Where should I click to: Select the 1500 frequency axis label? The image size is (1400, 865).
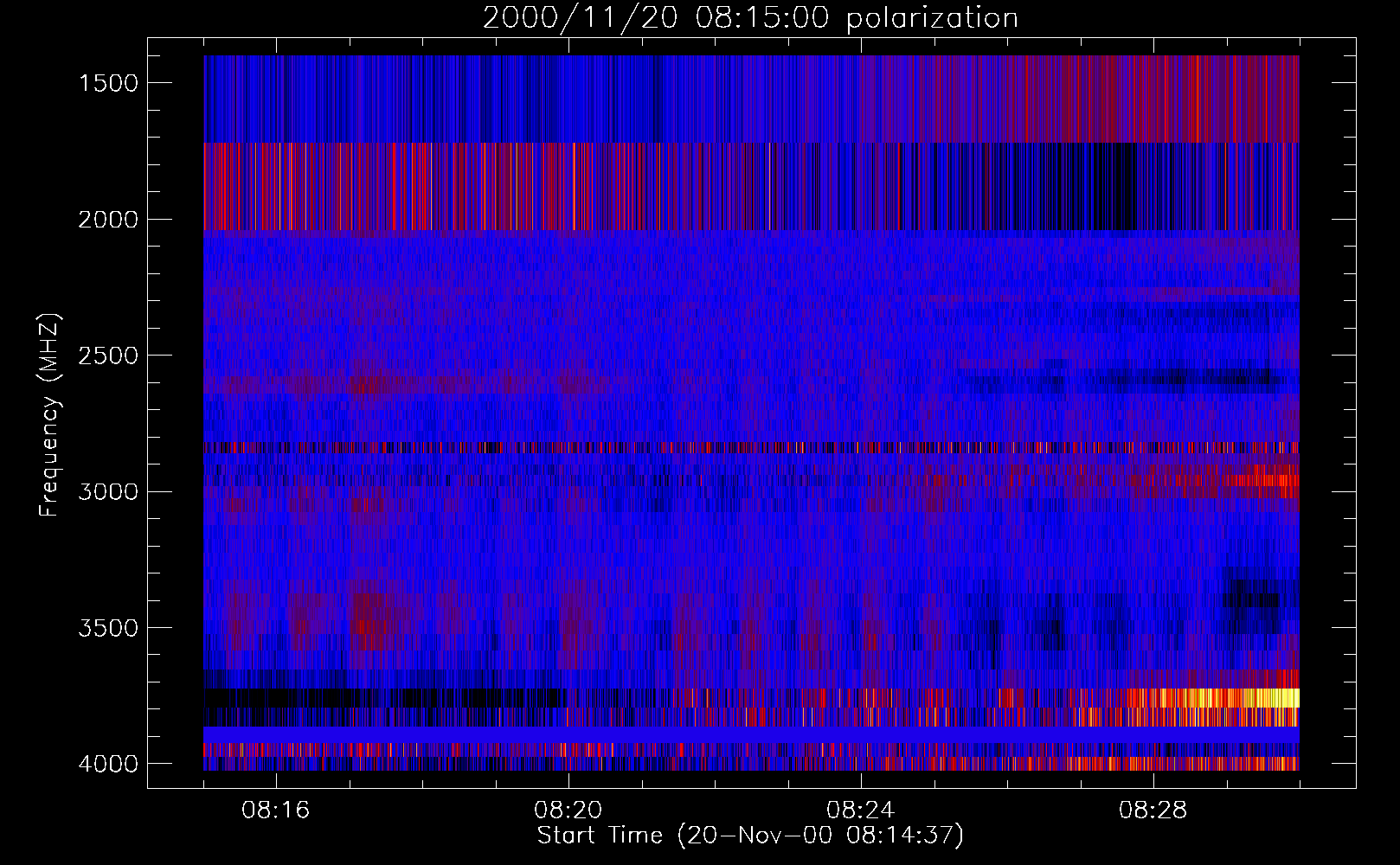[108, 83]
